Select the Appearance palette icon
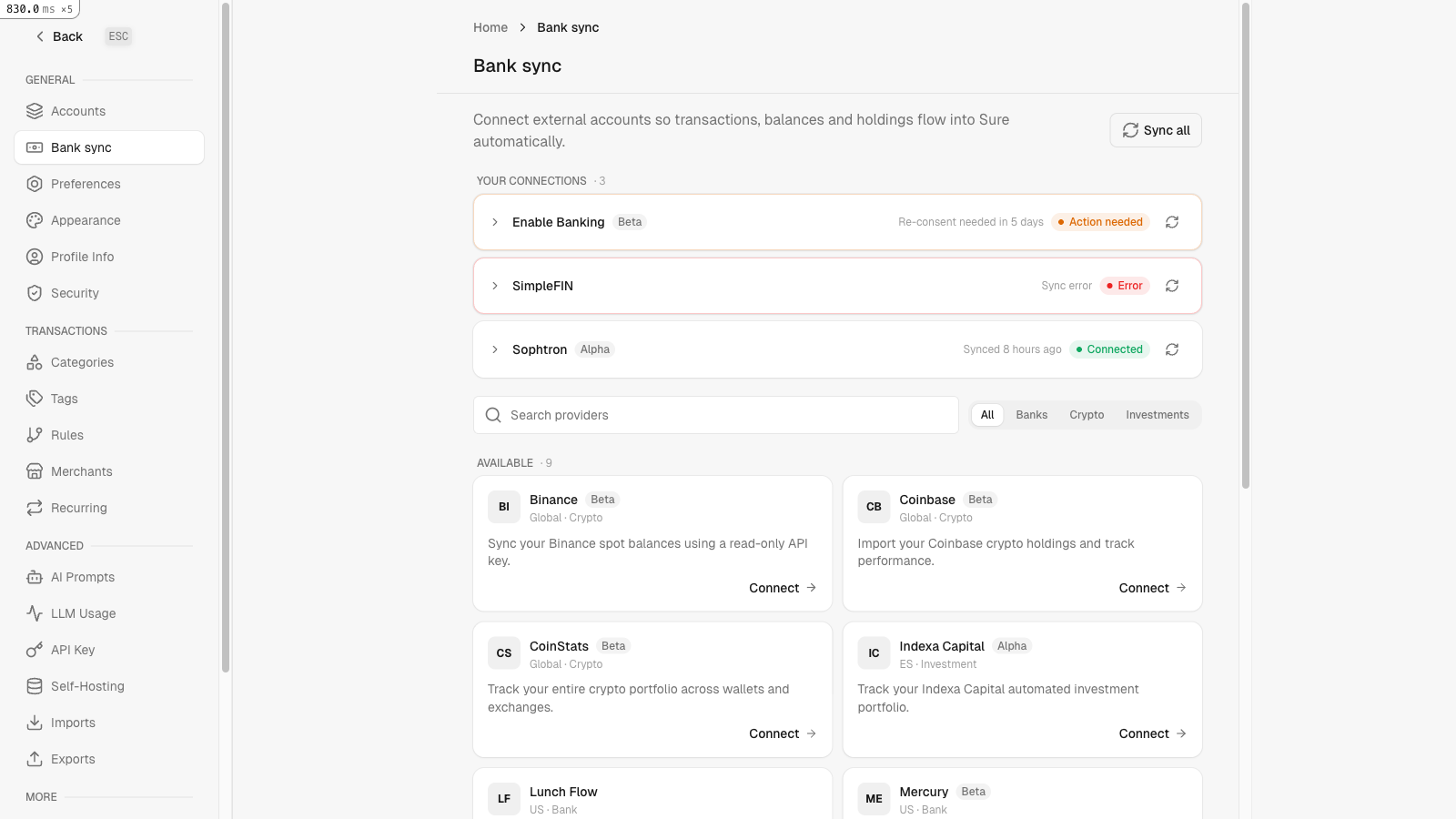The height and width of the screenshot is (819, 1456). [x=35, y=220]
